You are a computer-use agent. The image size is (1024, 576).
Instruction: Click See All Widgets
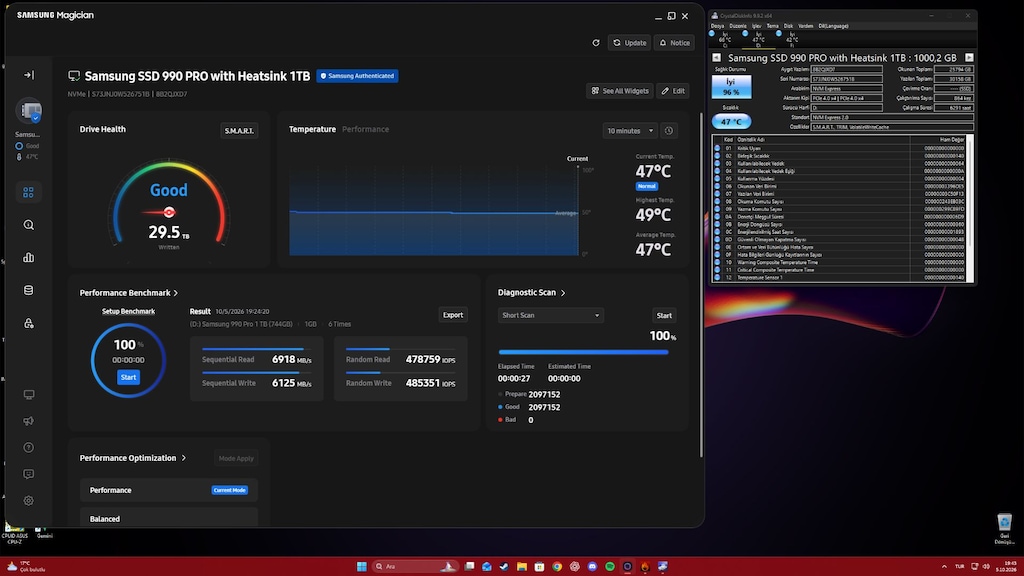click(620, 91)
